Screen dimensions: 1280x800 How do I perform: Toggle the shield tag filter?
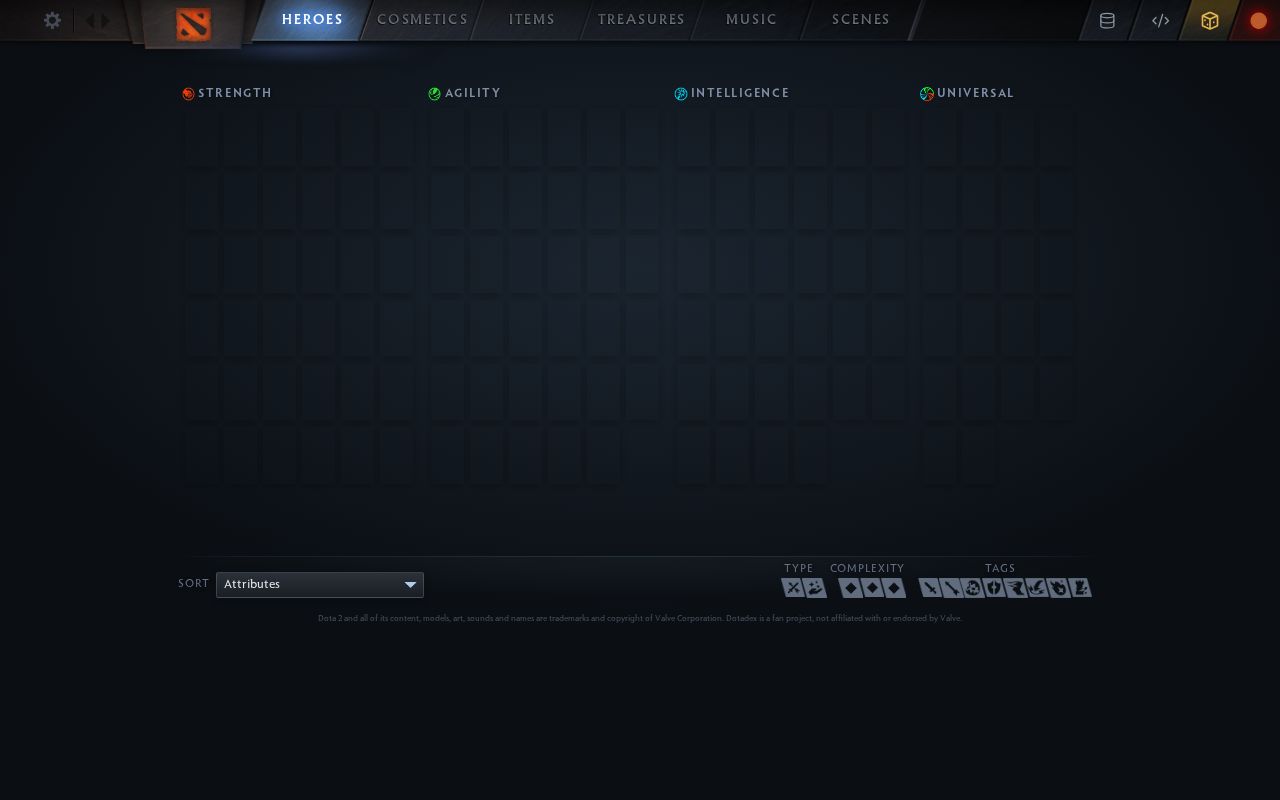click(x=994, y=588)
